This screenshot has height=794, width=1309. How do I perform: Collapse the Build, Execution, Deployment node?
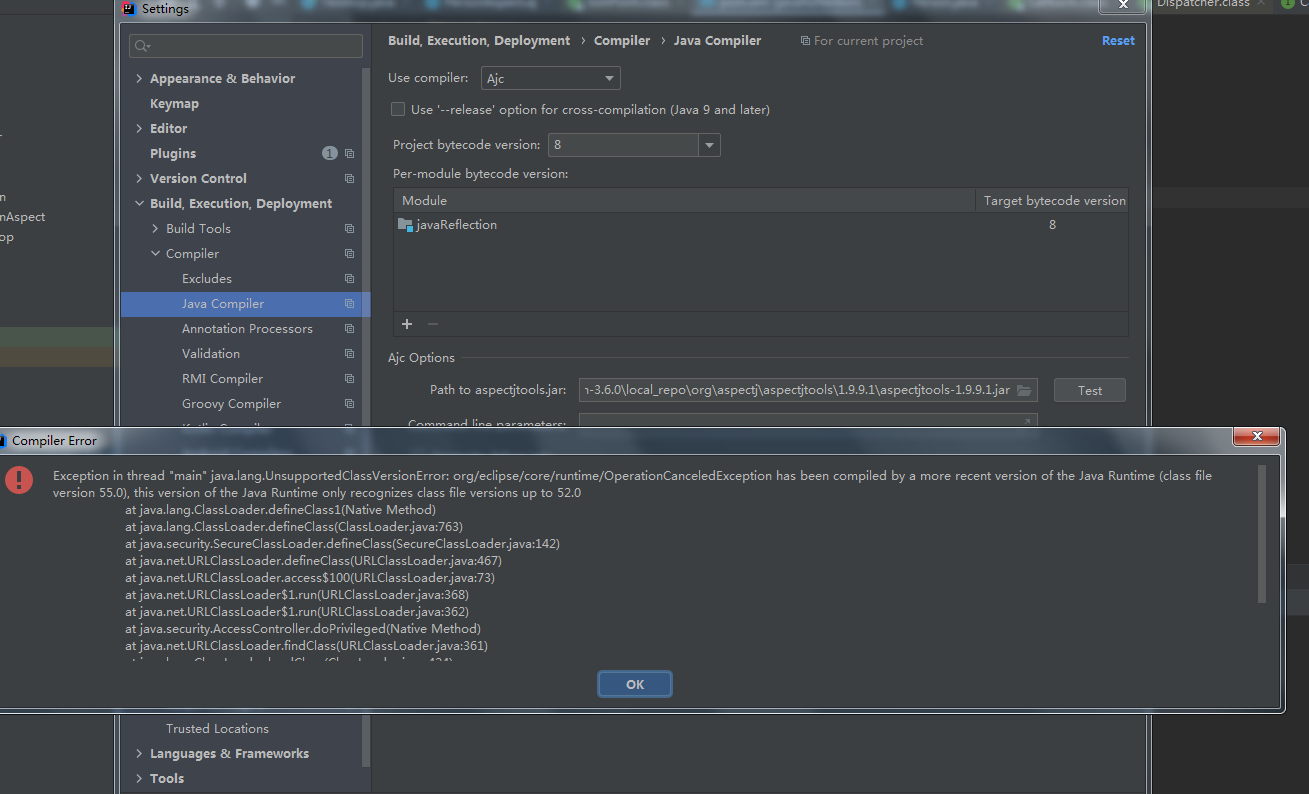pos(139,204)
